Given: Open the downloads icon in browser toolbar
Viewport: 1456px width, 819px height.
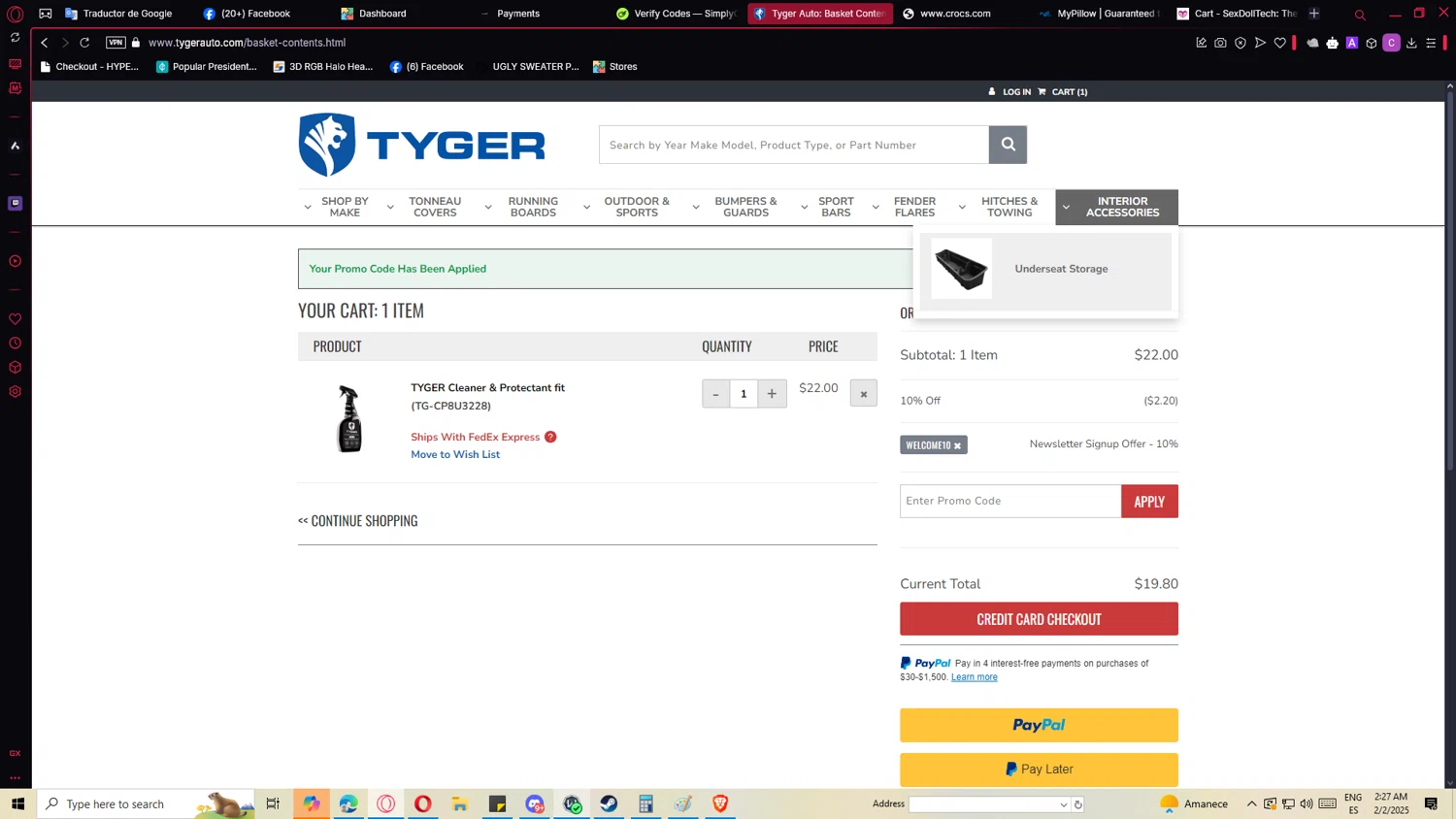Looking at the screenshot, I should 1411,43.
